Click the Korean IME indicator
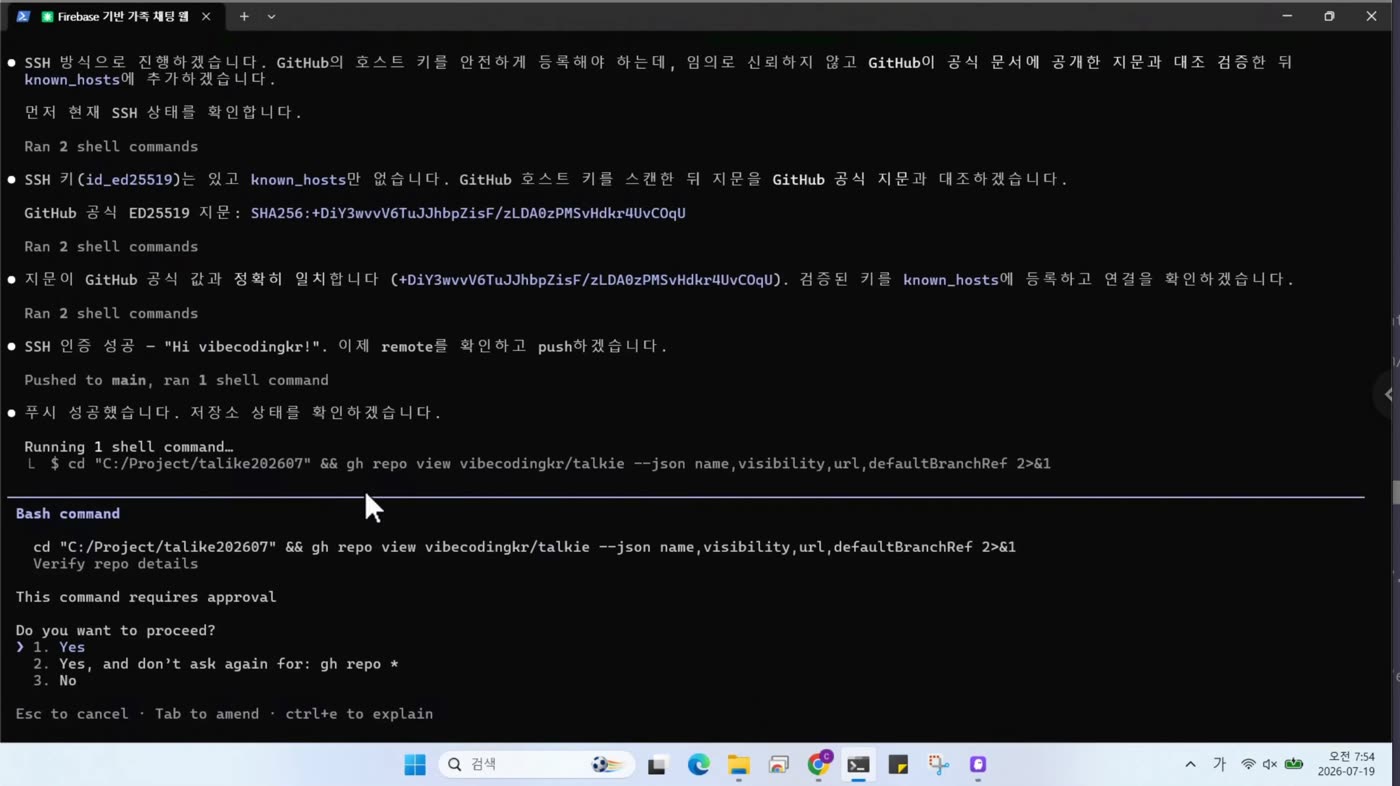This screenshot has width=1400, height=786. (1219, 765)
